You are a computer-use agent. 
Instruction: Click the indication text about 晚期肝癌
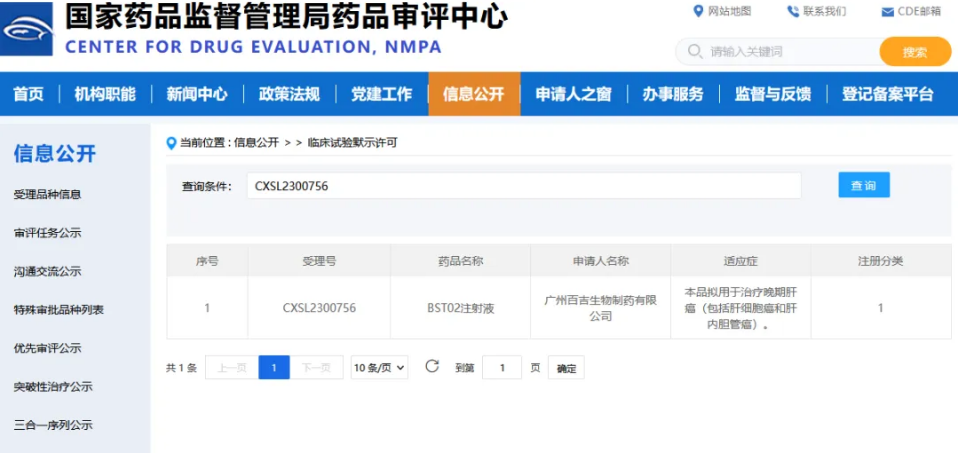[x=741, y=308]
